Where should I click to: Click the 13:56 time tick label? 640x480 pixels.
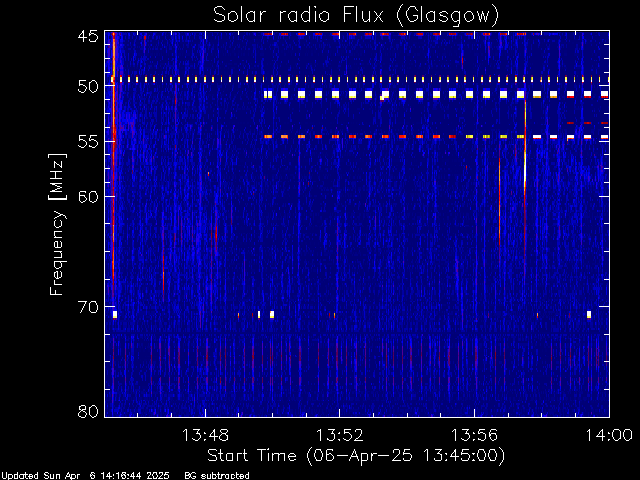(474, 435)
